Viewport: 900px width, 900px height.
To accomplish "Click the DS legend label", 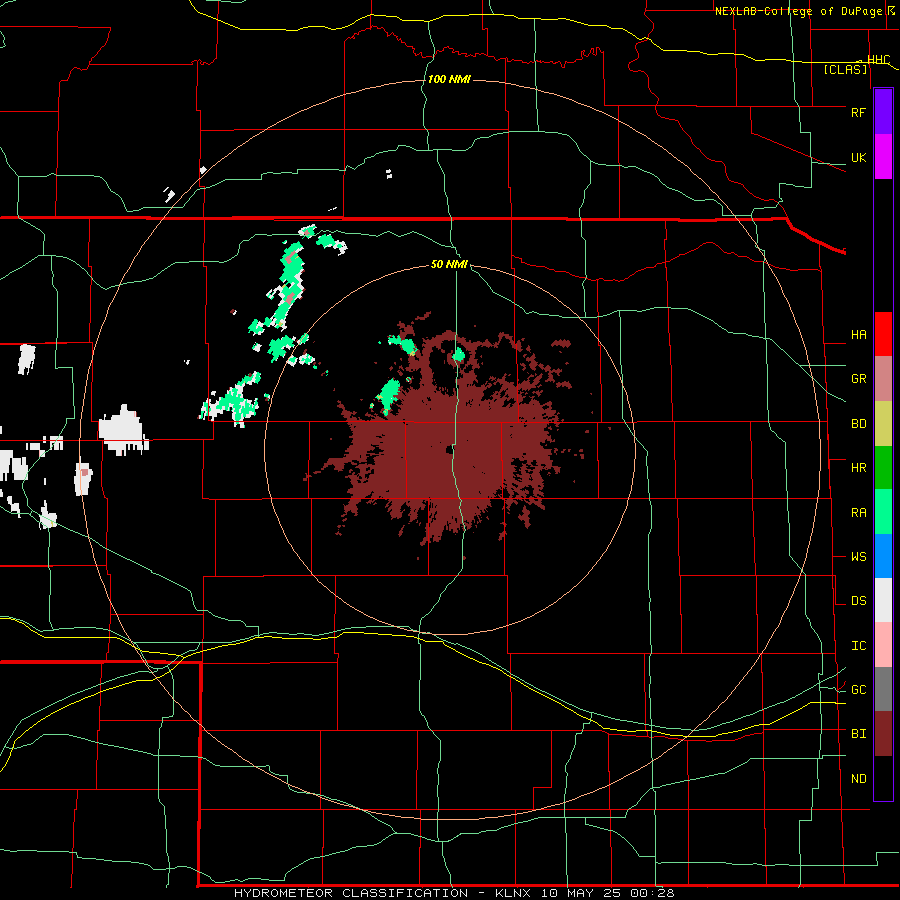I will coord(858,600).
